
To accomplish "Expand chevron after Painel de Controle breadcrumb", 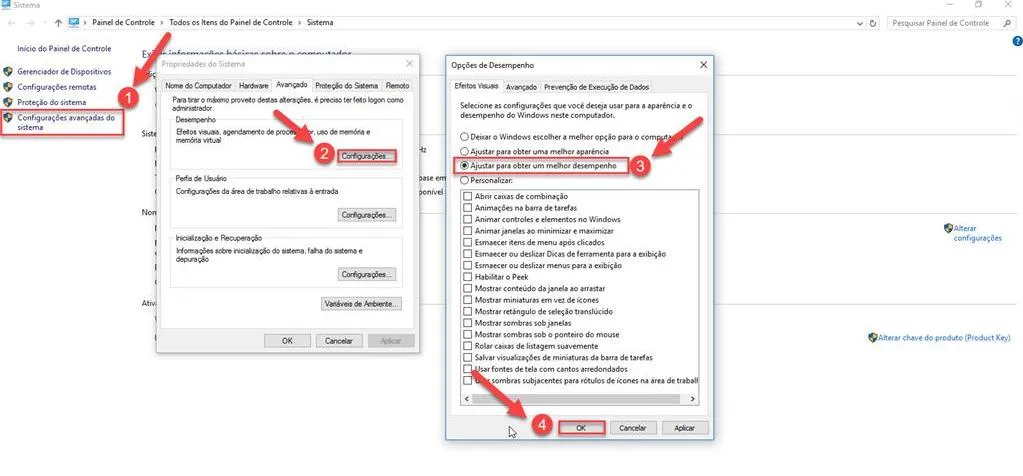I will click(162, 23).
